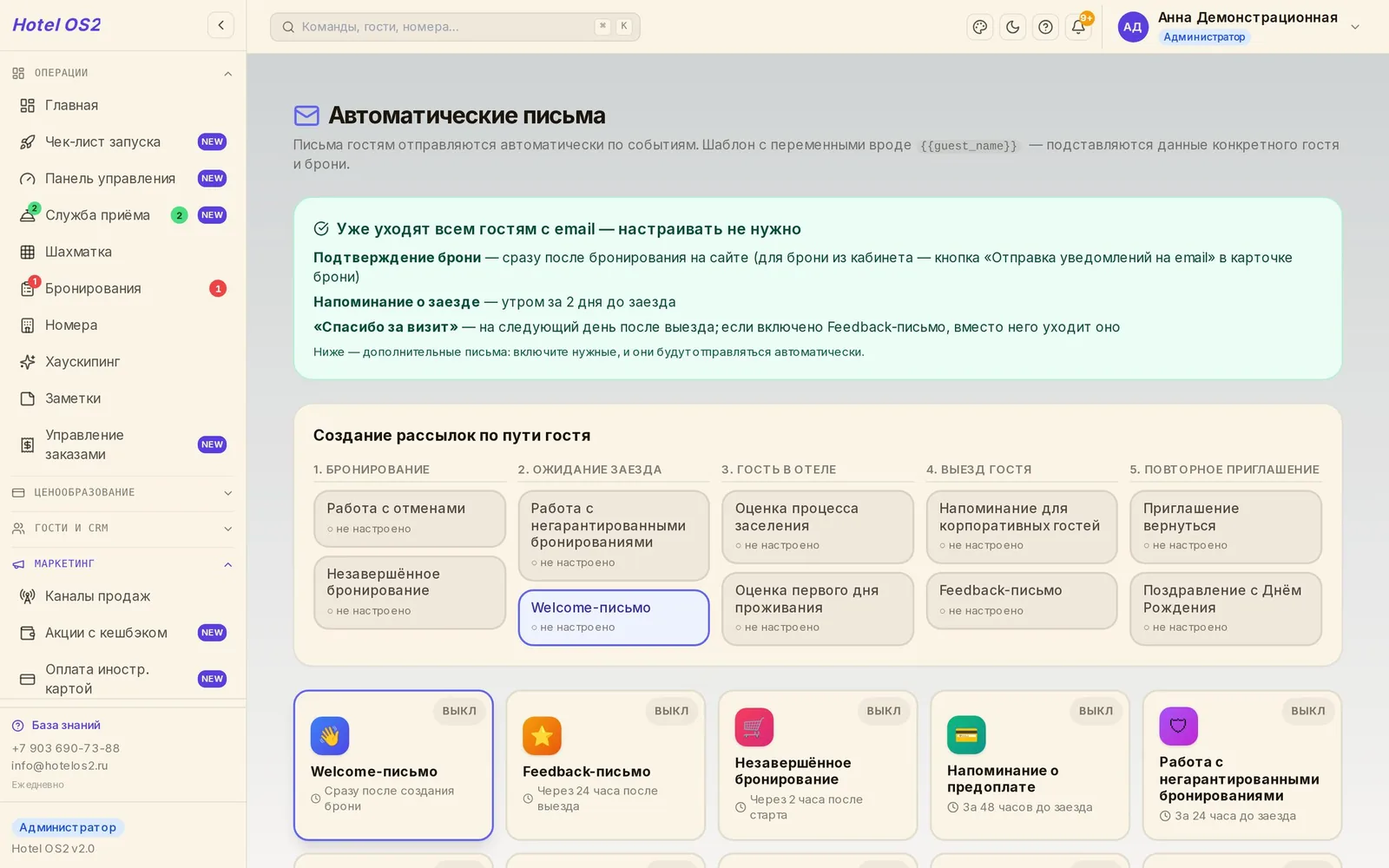Click the Незавершённое бронирование cart icon
This screenshot has height=868, width=1389.
[x=754, y=727]
